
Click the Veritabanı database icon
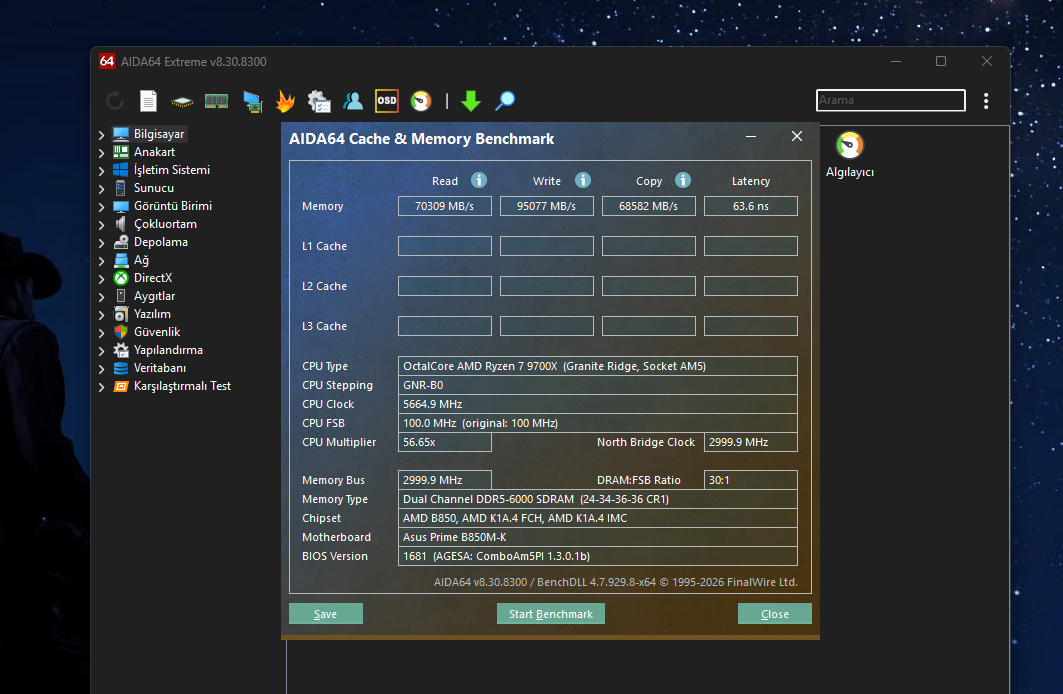point(121,368)
